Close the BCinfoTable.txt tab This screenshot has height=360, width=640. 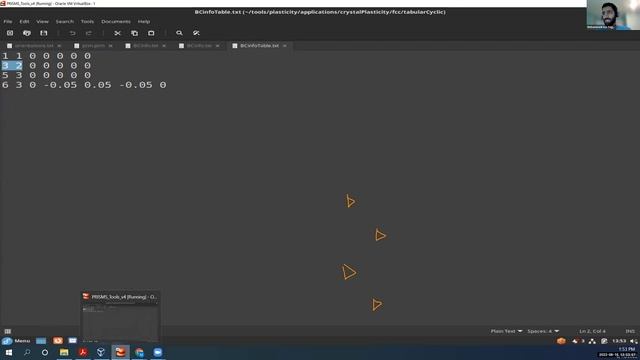(x=285, y=46)
